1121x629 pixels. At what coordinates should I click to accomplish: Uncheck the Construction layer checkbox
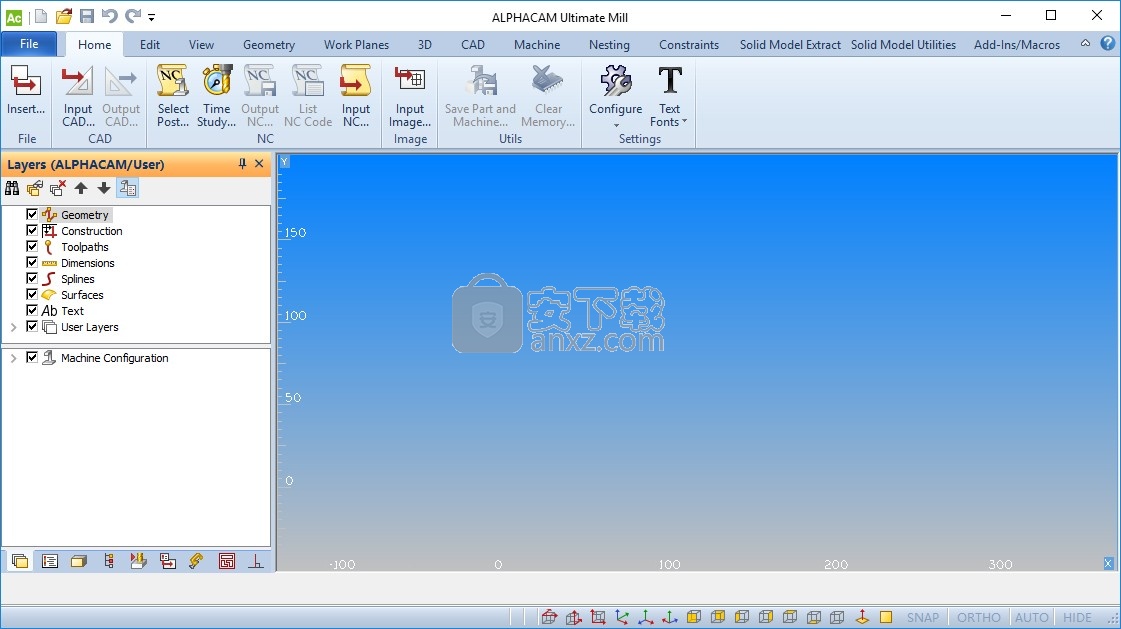tap(31, 230)
